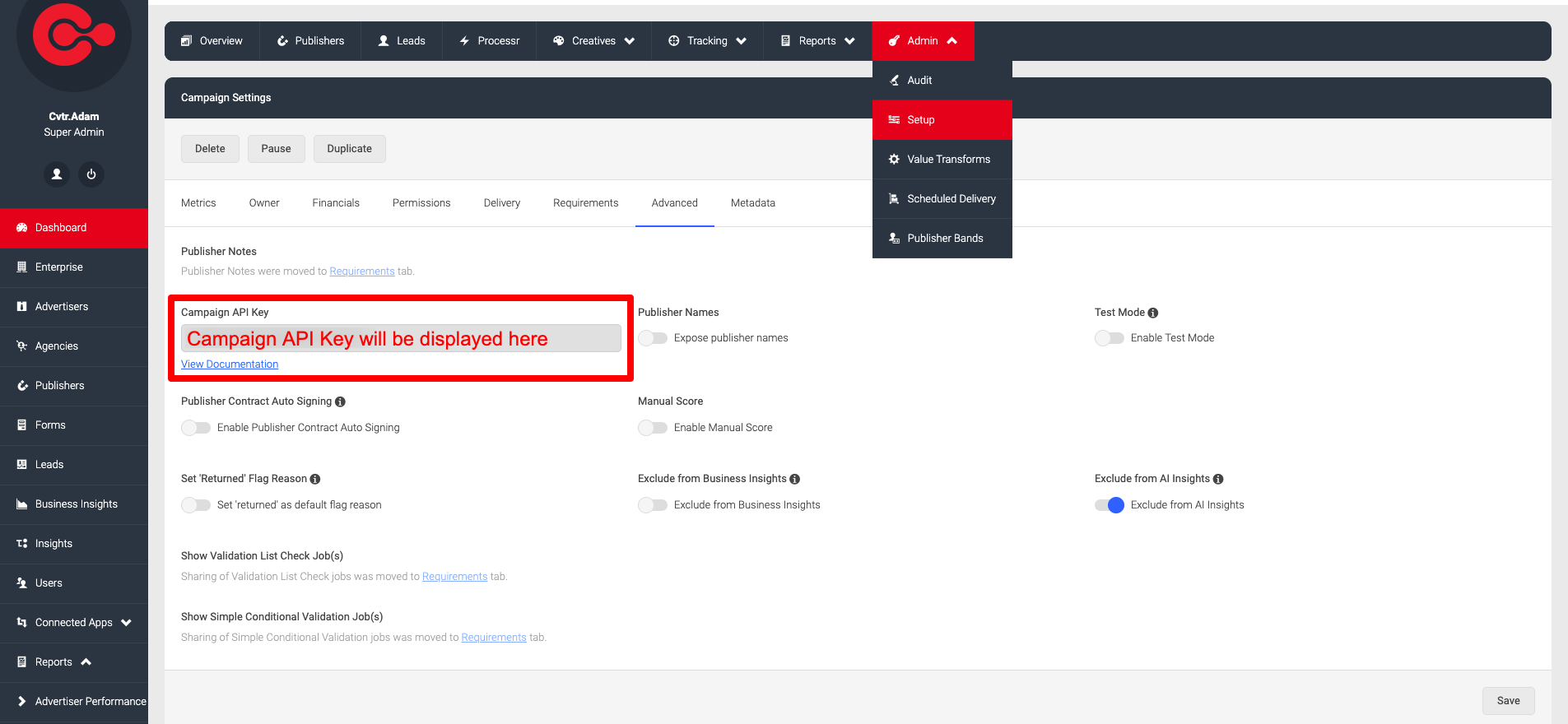This screenshot has height=724, width=1568.
Task: Toggle Enable Publisher Contract Auto Signing
Action: tap(196, 428)
